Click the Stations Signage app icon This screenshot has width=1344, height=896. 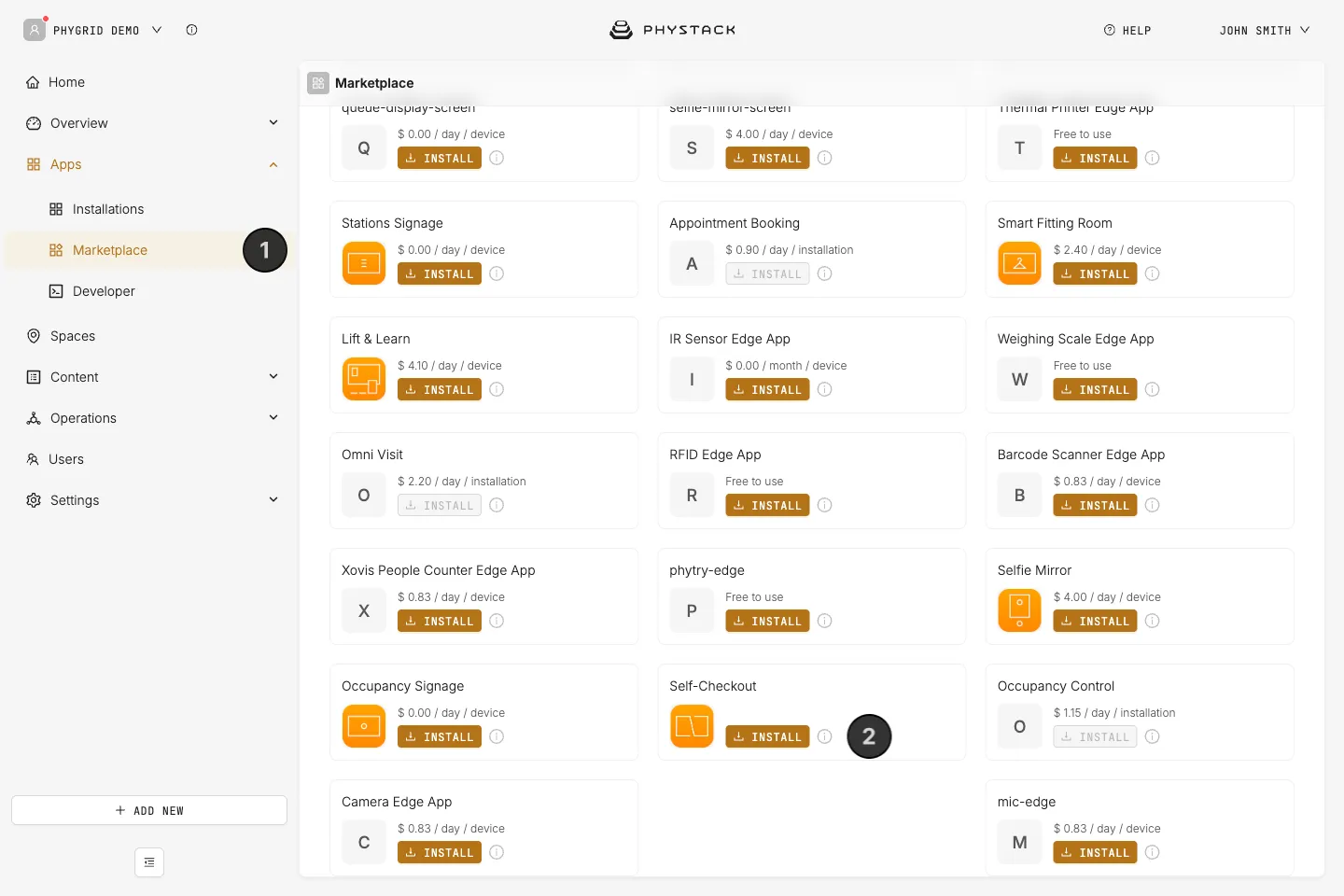tap(364, 263)
